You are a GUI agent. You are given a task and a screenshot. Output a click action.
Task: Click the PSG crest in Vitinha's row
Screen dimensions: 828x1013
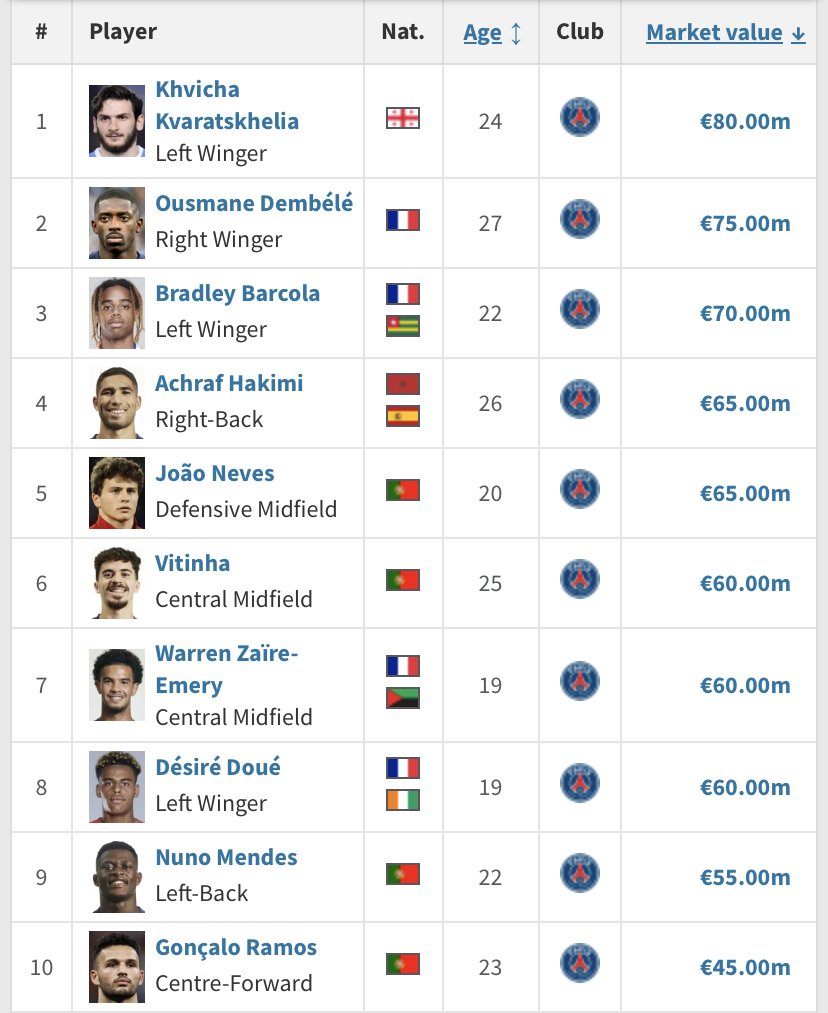pyautogui.click(x=579, y=579)
